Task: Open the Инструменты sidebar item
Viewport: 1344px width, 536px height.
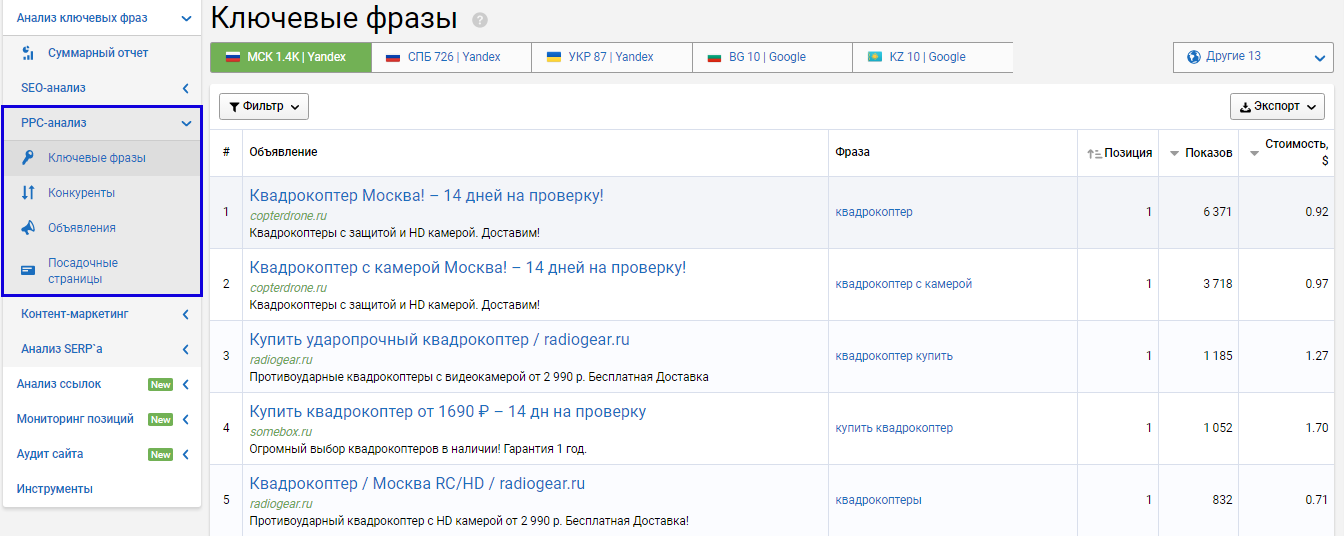Action: [55, 489]
